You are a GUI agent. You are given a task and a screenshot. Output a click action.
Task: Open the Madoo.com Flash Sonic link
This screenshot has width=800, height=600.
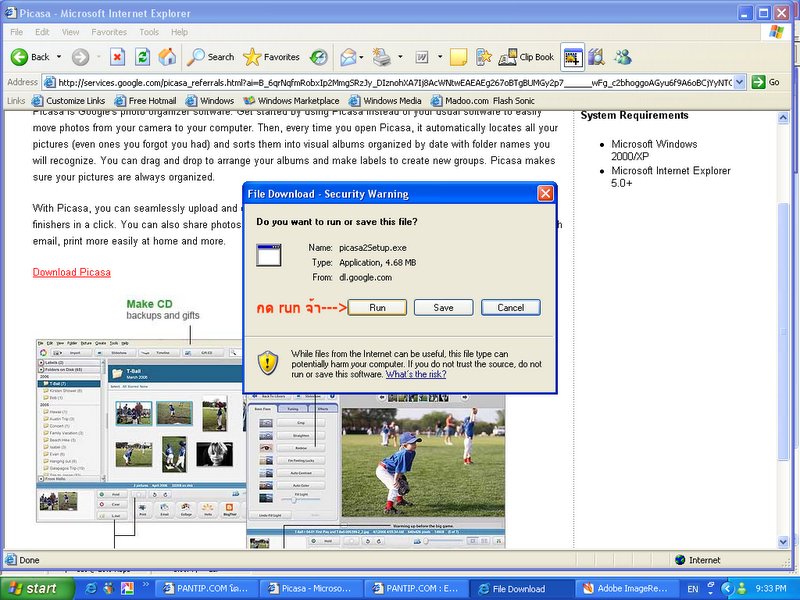tap(483, 101)
